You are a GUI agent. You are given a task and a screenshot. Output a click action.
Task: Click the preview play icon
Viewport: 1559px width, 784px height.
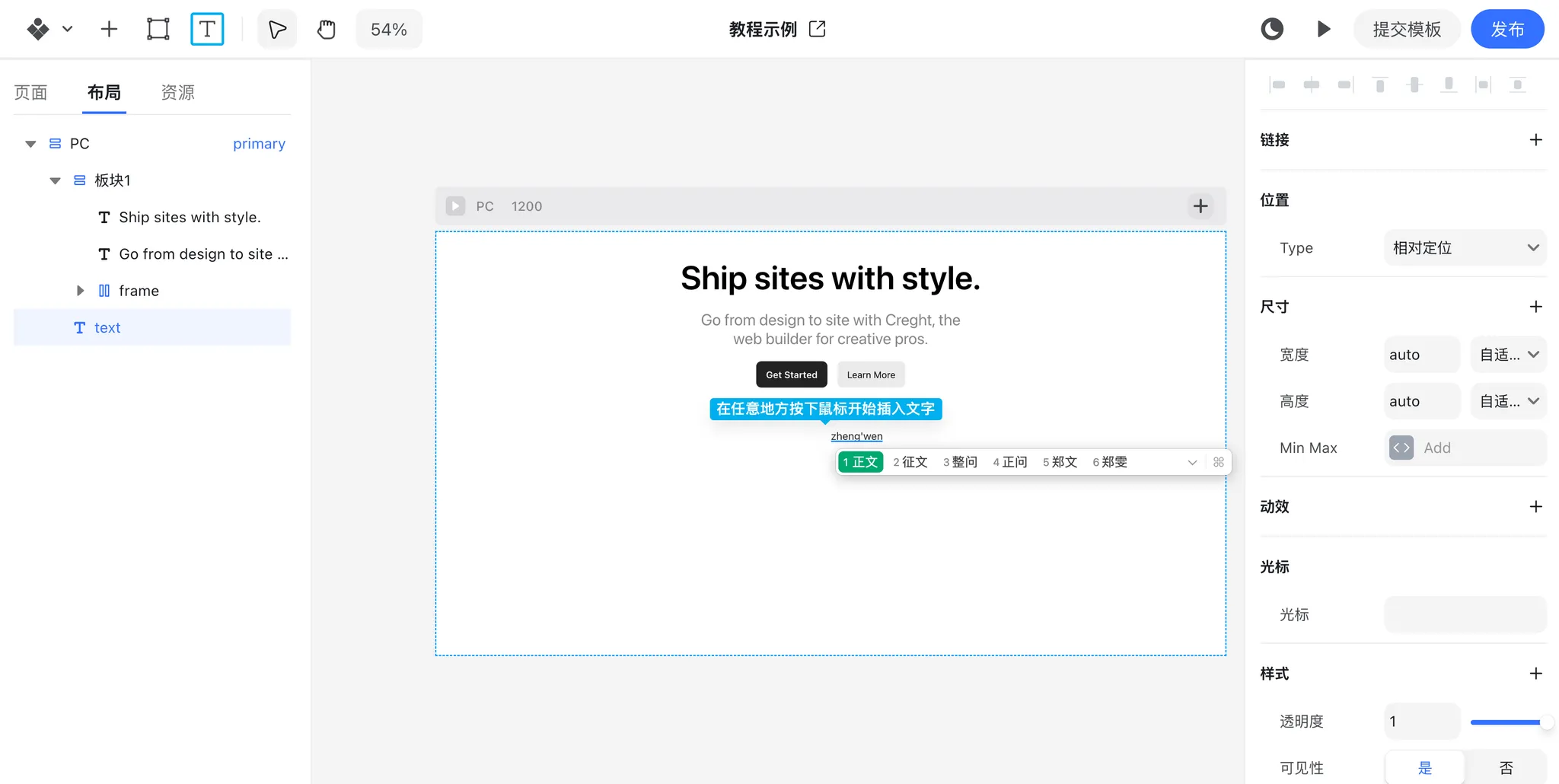click(1324, 29)
